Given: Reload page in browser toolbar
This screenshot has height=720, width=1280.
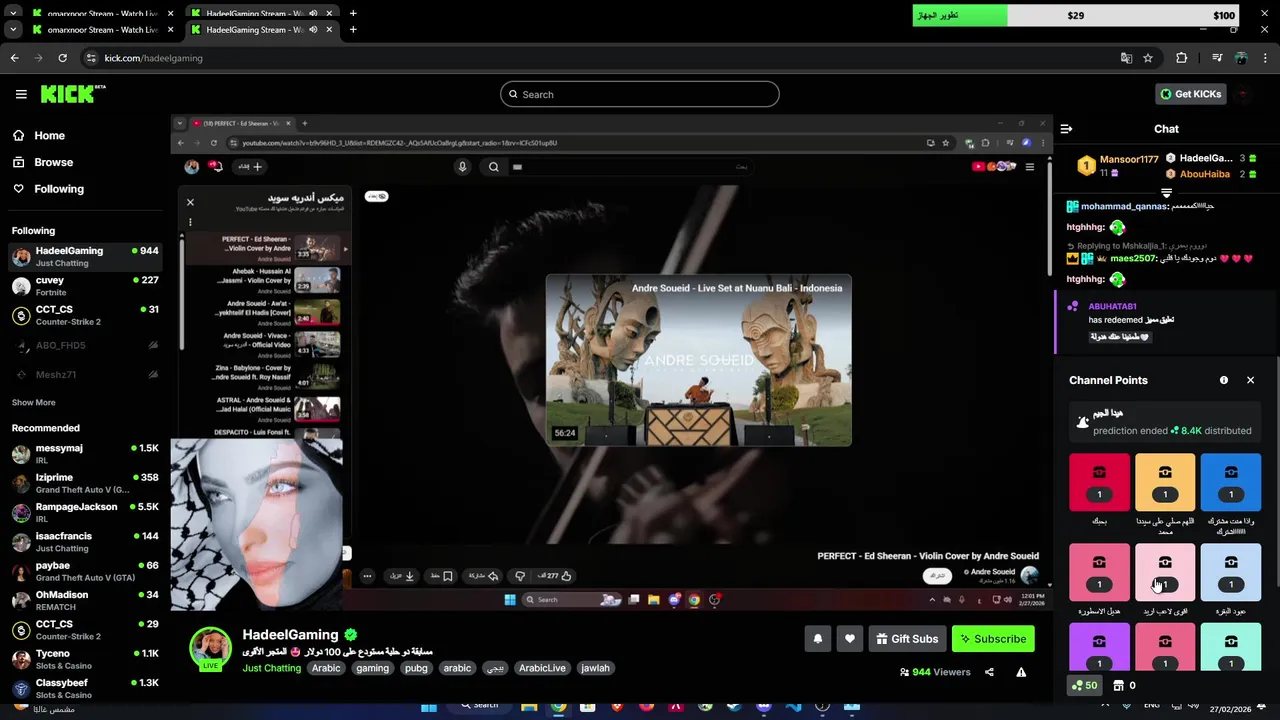Looking at the screenshot, I should tap(62, 58).
